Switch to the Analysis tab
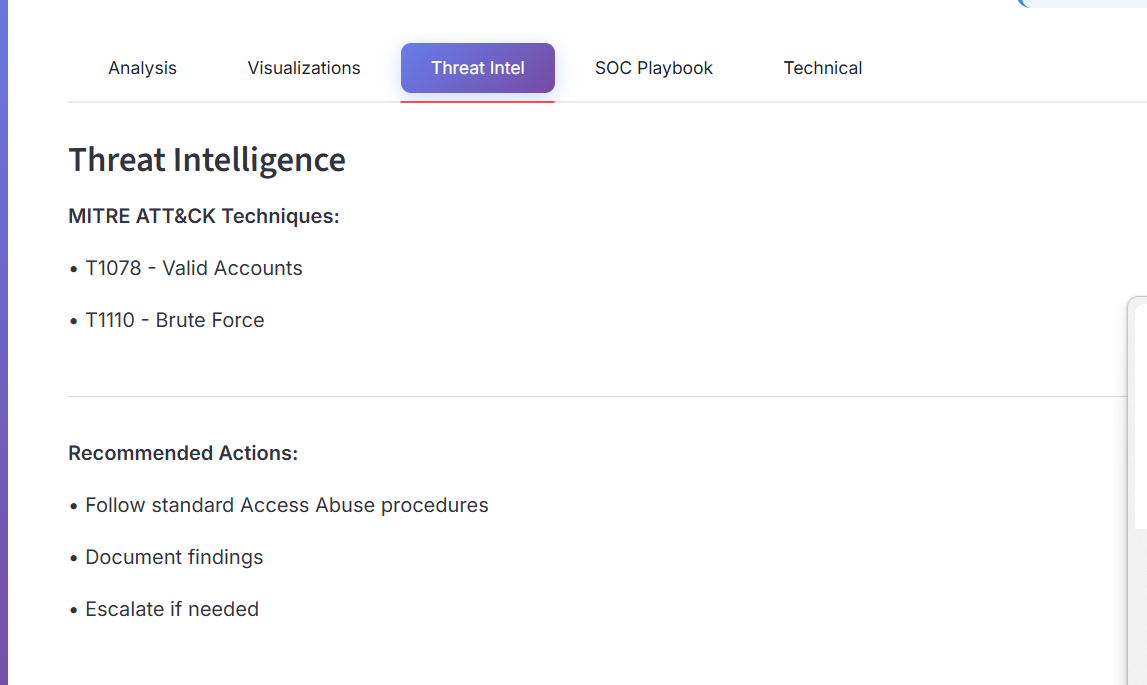 pyautogui.click(x=142, y=67)
